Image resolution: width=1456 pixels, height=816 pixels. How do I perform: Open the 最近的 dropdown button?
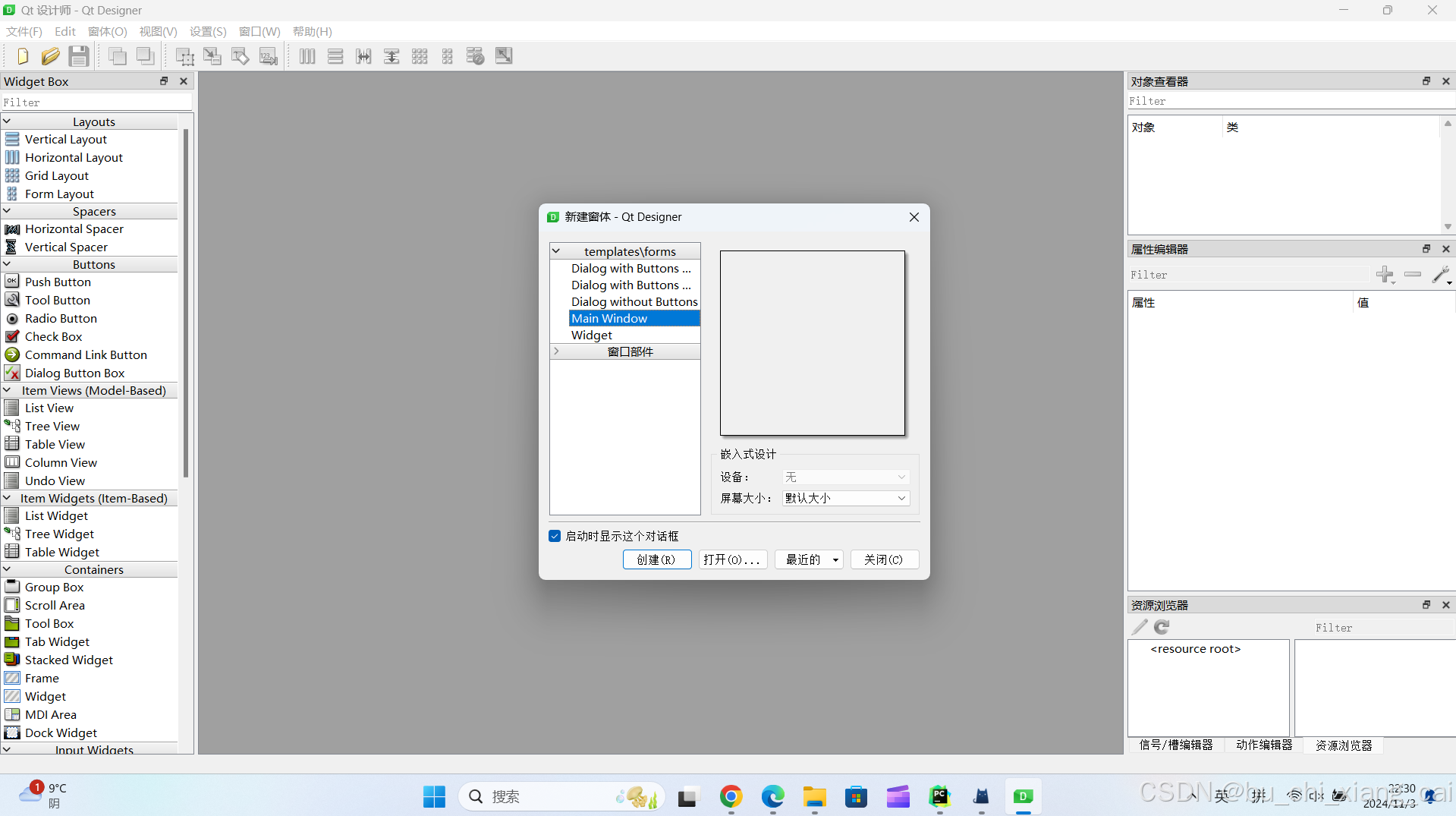pyautogui.click(x=809, y=559)
